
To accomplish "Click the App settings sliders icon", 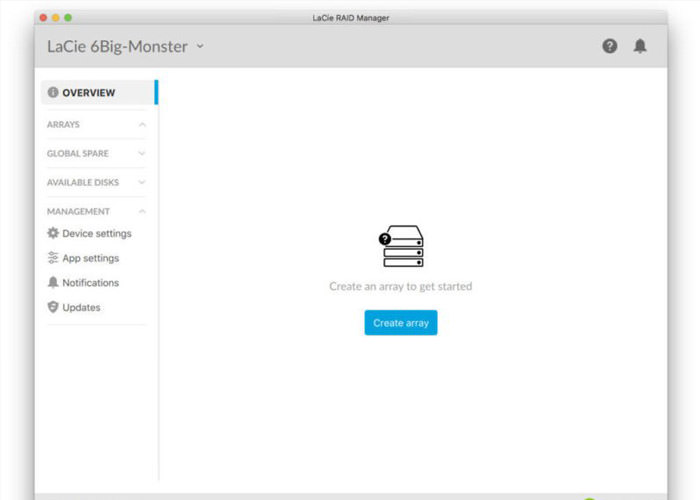I will [53, 258].
